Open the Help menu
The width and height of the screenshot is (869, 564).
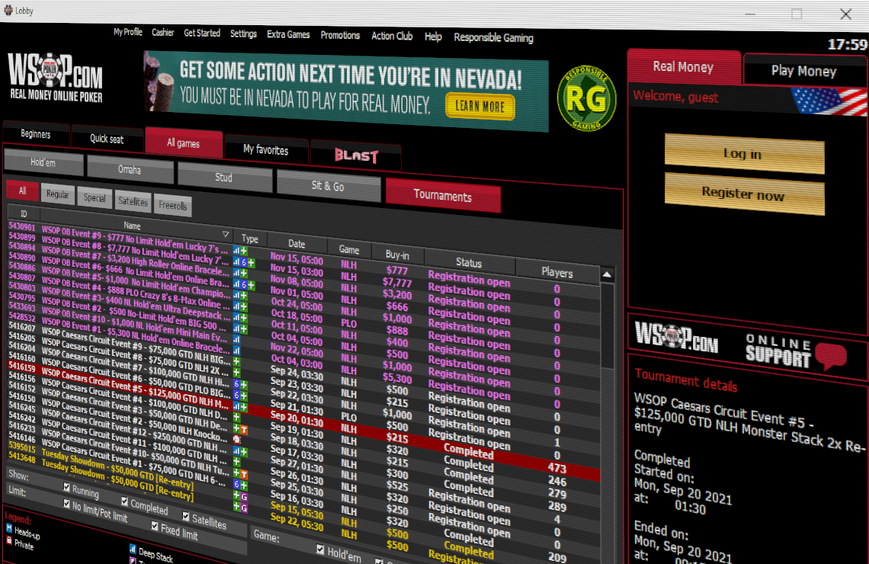pyautogui.click(x=433, y=37)
